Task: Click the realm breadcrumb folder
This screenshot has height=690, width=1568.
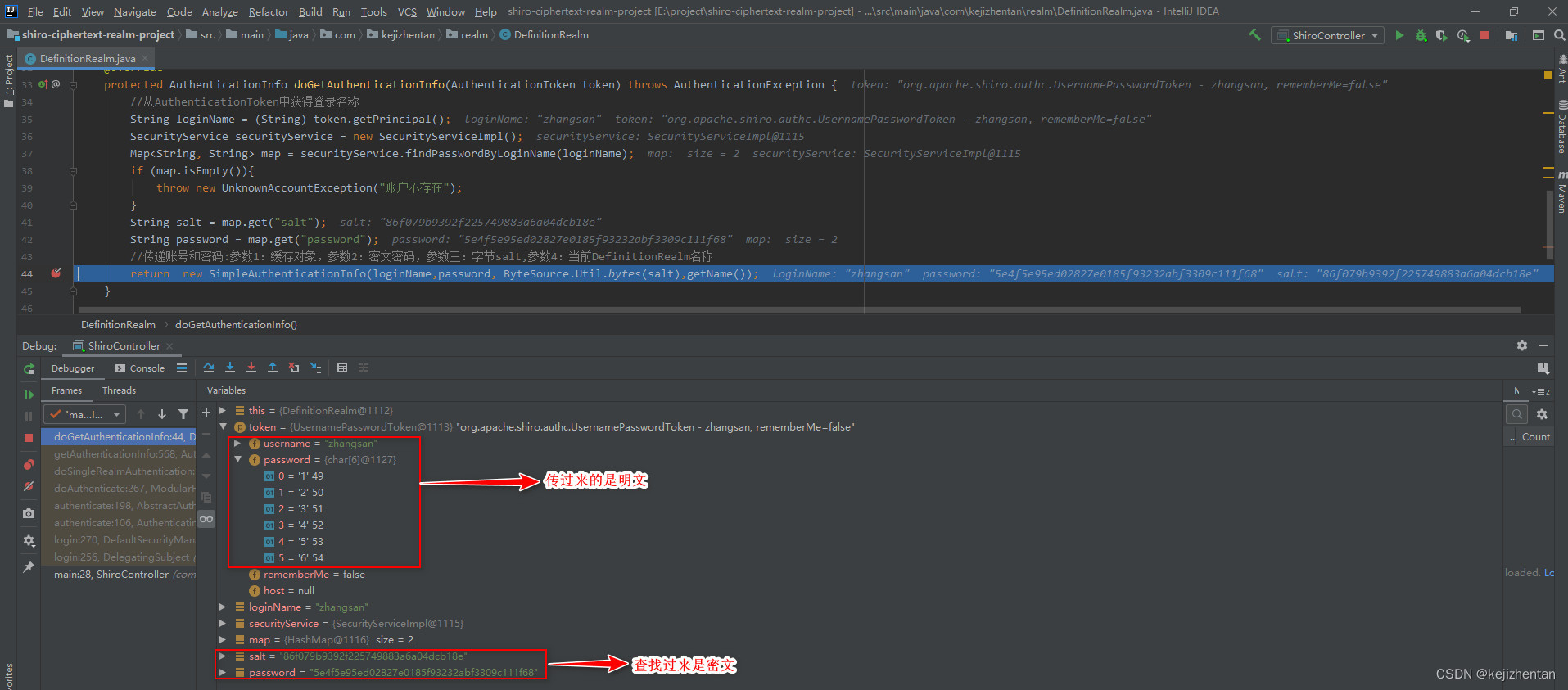Action: pyautogui.click(x=468, y=35)
